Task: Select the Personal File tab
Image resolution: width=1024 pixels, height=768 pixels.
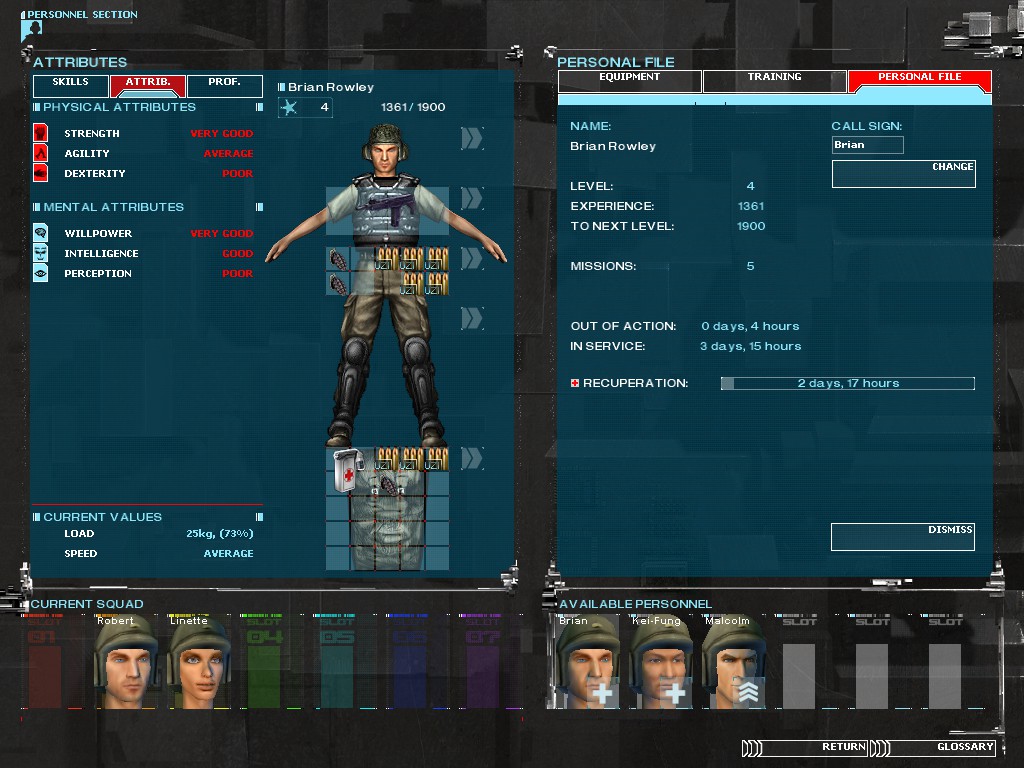Action: [920, 80]
